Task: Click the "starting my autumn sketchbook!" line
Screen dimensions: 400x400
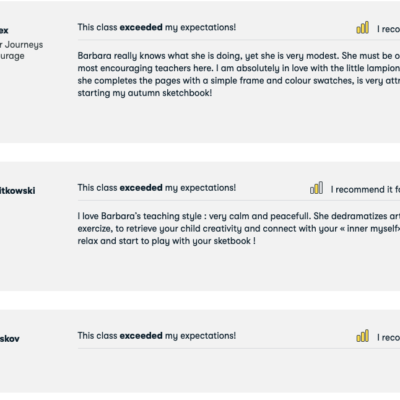Action: [x=145, y=93]
